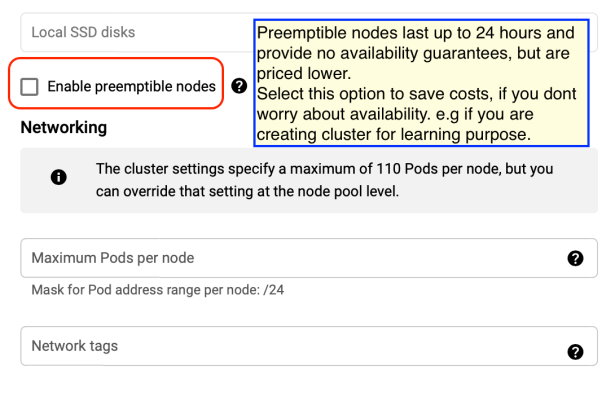Click "can override that setting" banner line
This screenshot has height=414, width=615.
[247, 189]
